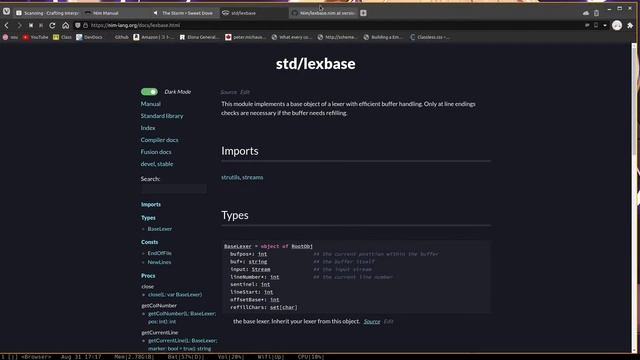Image resolution: width=640 pixels, height=360 pixels.
Task: Click the reader view icon in address bar
Action: coord(587,25)
